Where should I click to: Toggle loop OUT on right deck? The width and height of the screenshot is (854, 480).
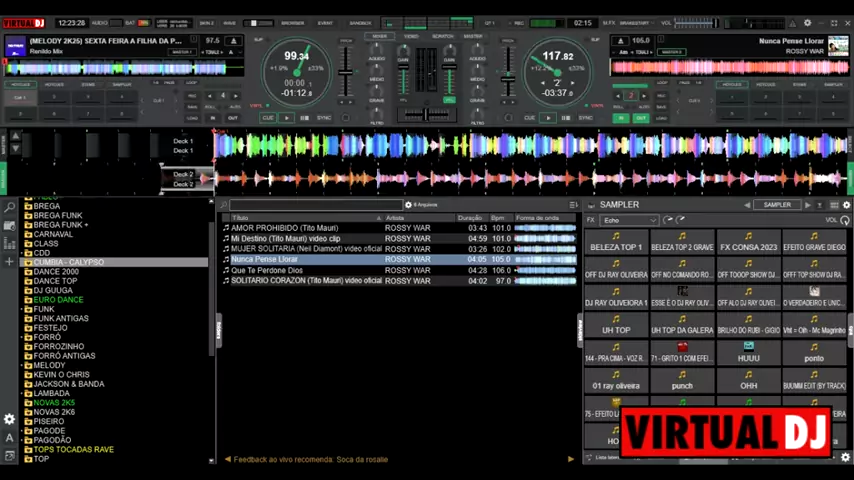(x=640, y=118)
